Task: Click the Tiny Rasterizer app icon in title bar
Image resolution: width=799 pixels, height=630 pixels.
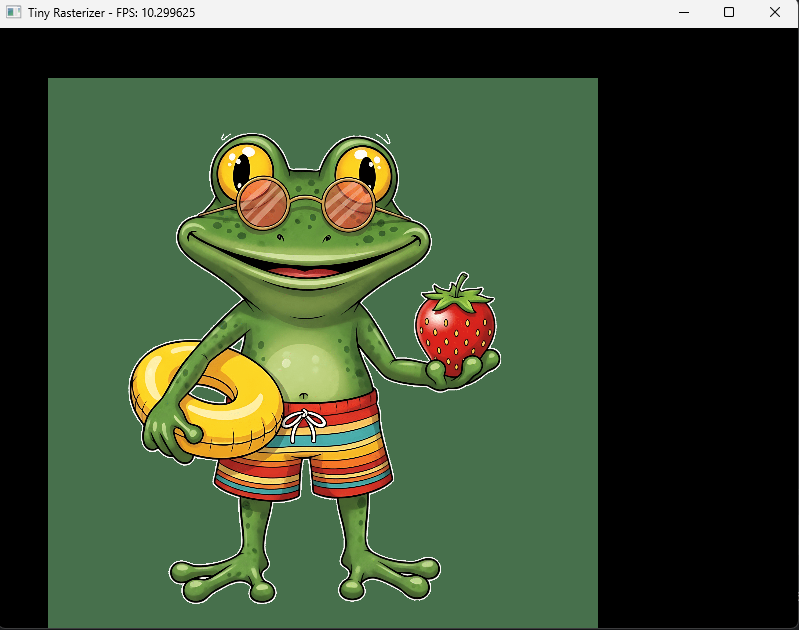Action: pos(14,12)
